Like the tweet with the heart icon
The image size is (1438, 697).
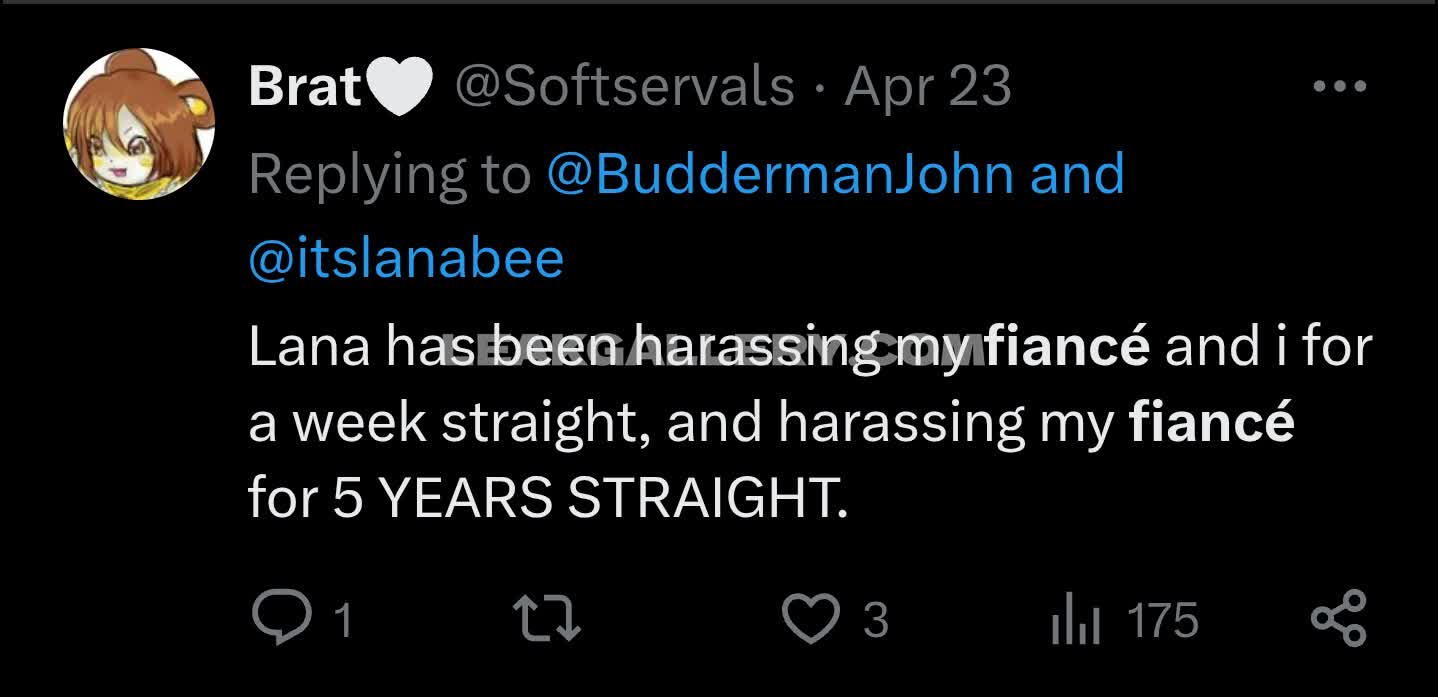click(810, 617)
